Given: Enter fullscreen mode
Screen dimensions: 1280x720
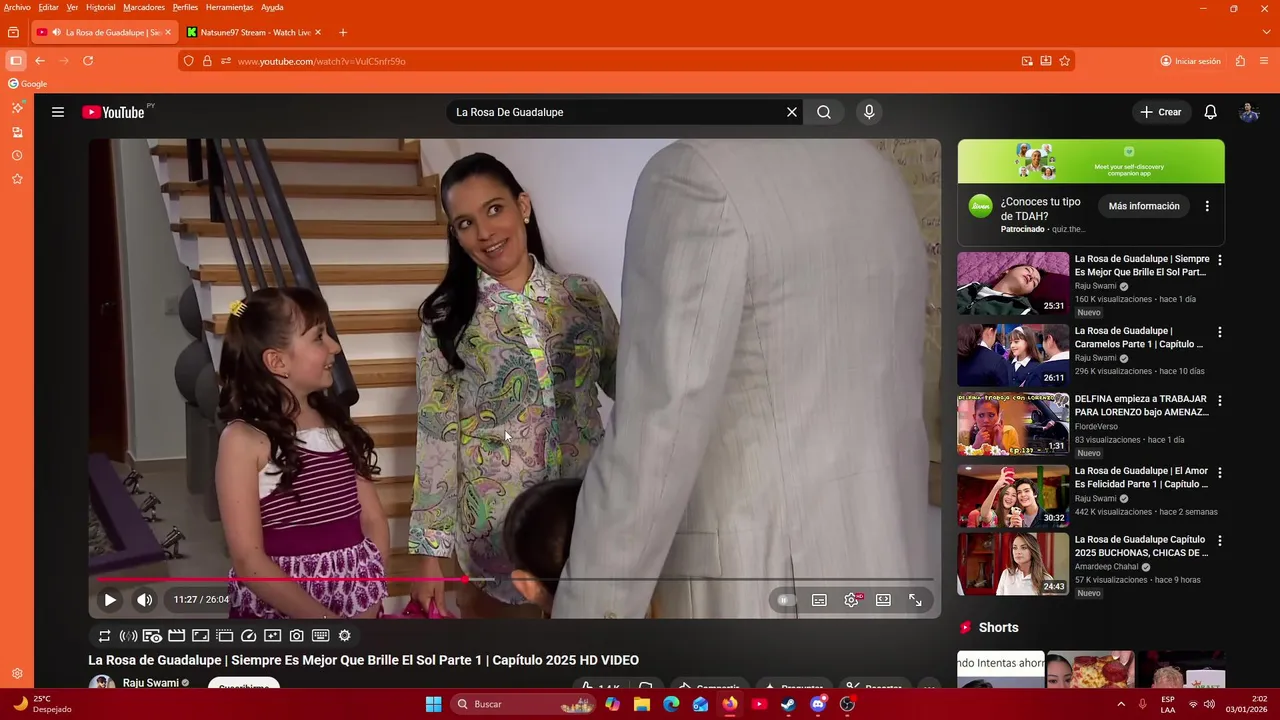Looking at the screenshot, I should coord(915,600).
